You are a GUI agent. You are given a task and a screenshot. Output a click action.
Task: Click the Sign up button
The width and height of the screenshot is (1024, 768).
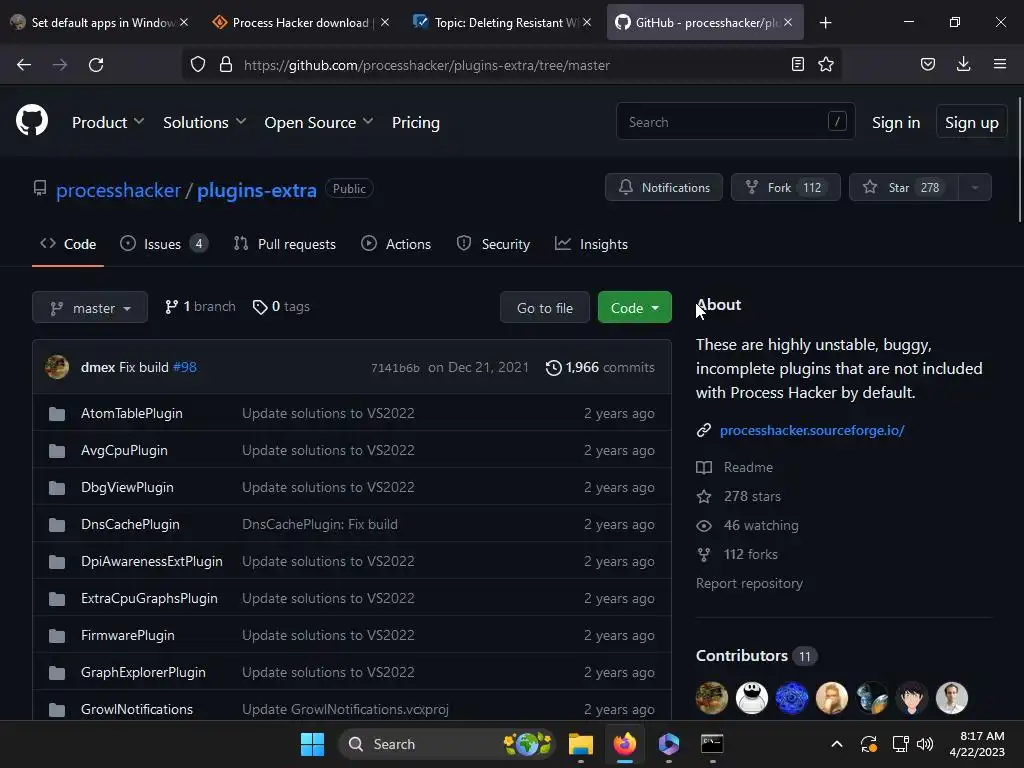(x=972, y=122)
